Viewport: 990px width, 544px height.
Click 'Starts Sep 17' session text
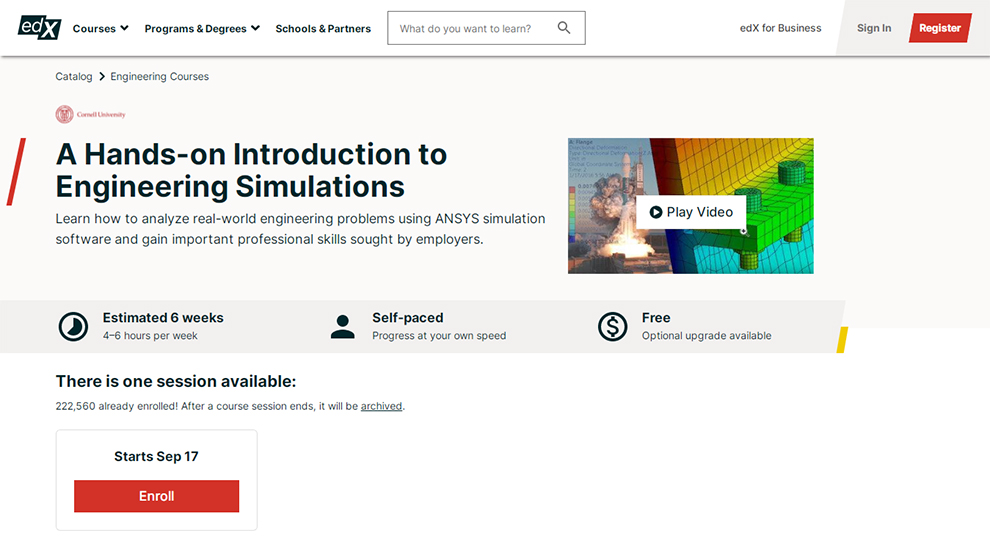[156, 456]
